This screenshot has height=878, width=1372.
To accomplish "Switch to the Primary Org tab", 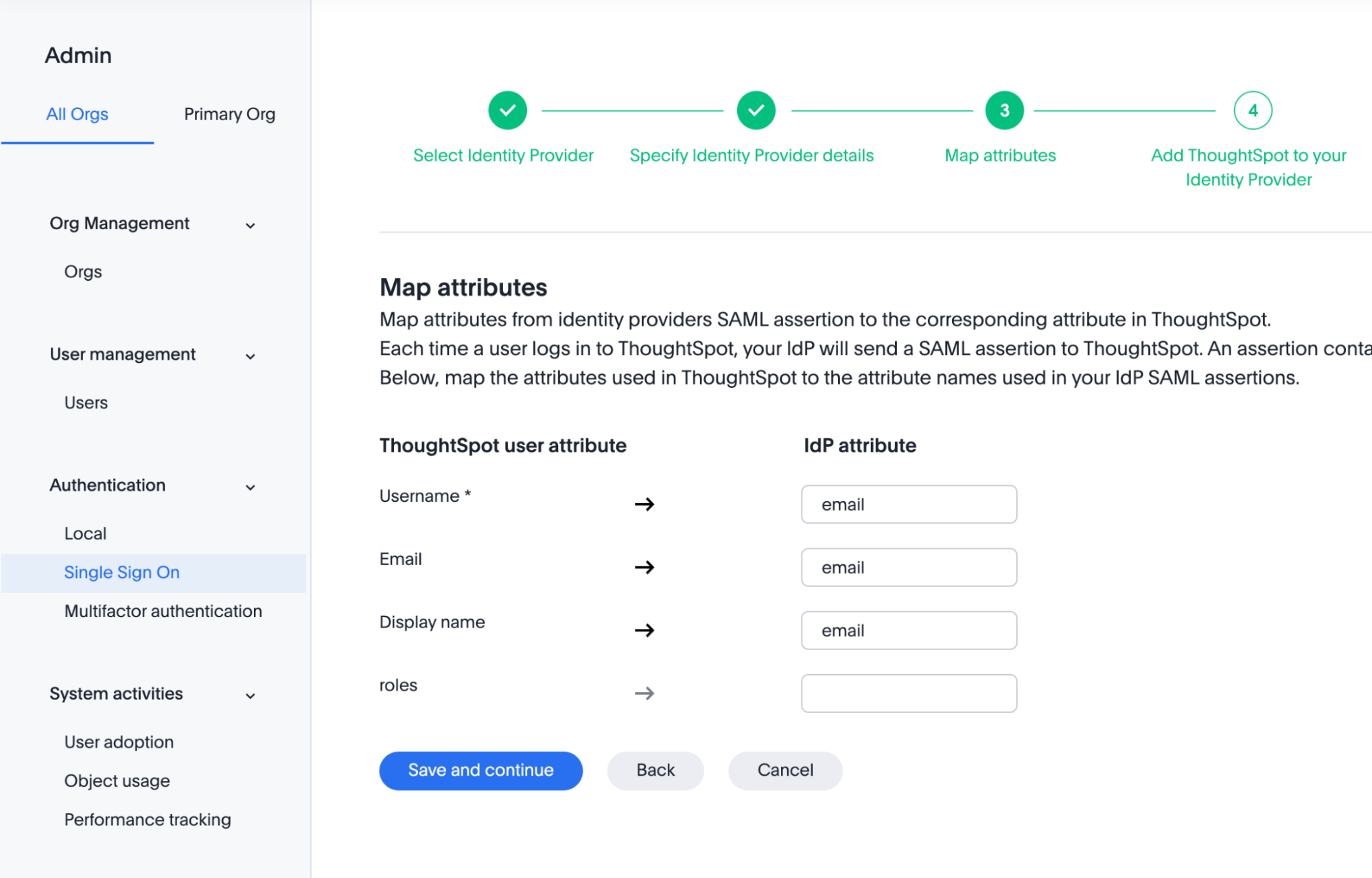I will [x=229, y=114].
